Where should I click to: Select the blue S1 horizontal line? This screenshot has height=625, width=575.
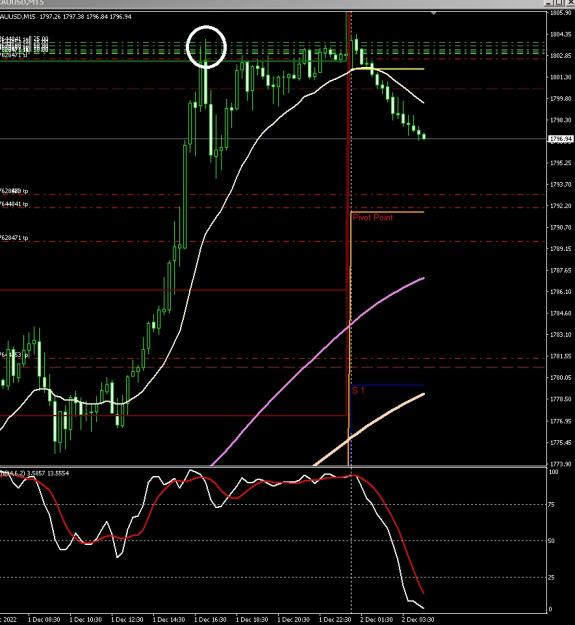coord(388,385)
